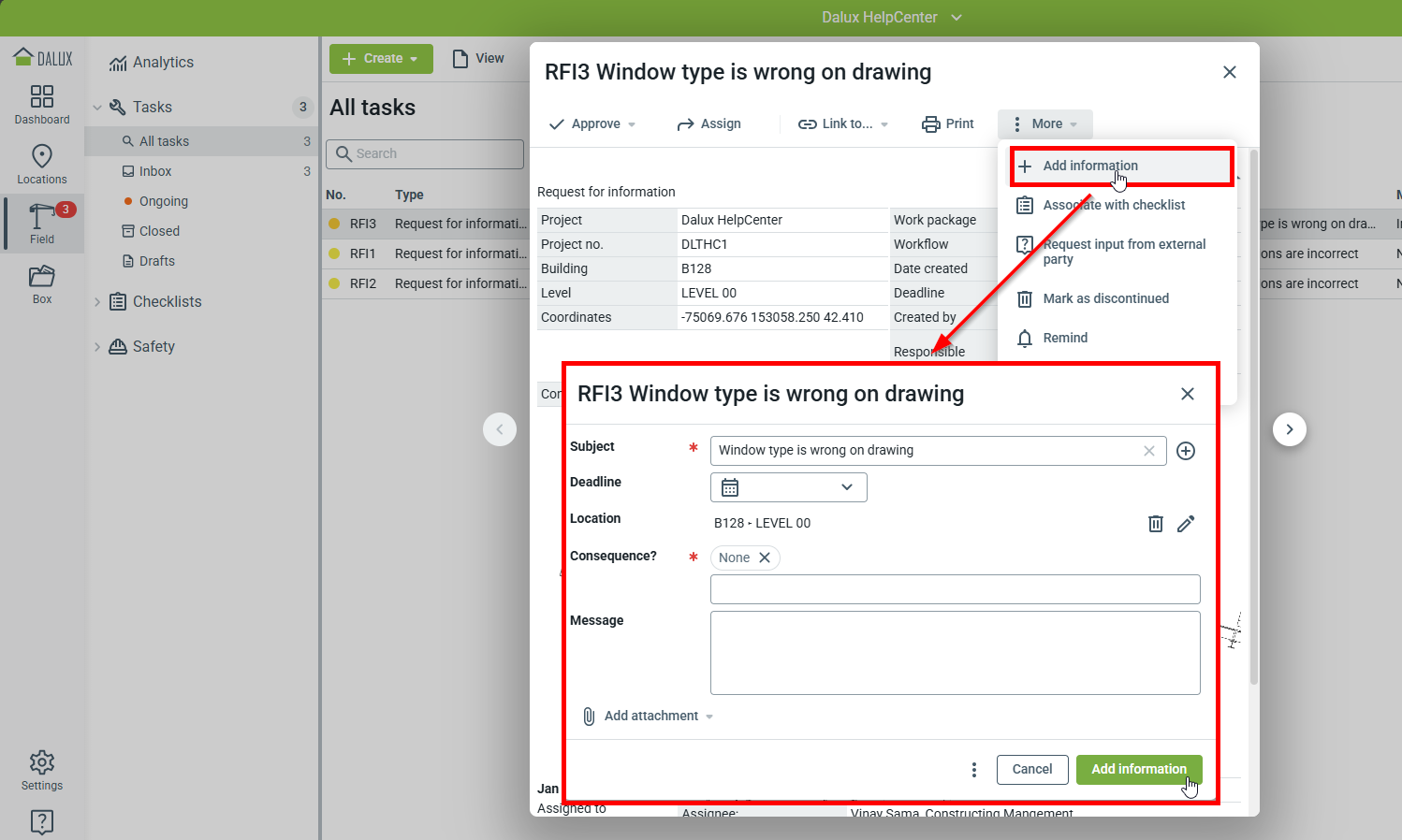The image size is (1402, 840).
Task: Open the Deadline date picker dropdown
Action: click(x=788, y=487)
